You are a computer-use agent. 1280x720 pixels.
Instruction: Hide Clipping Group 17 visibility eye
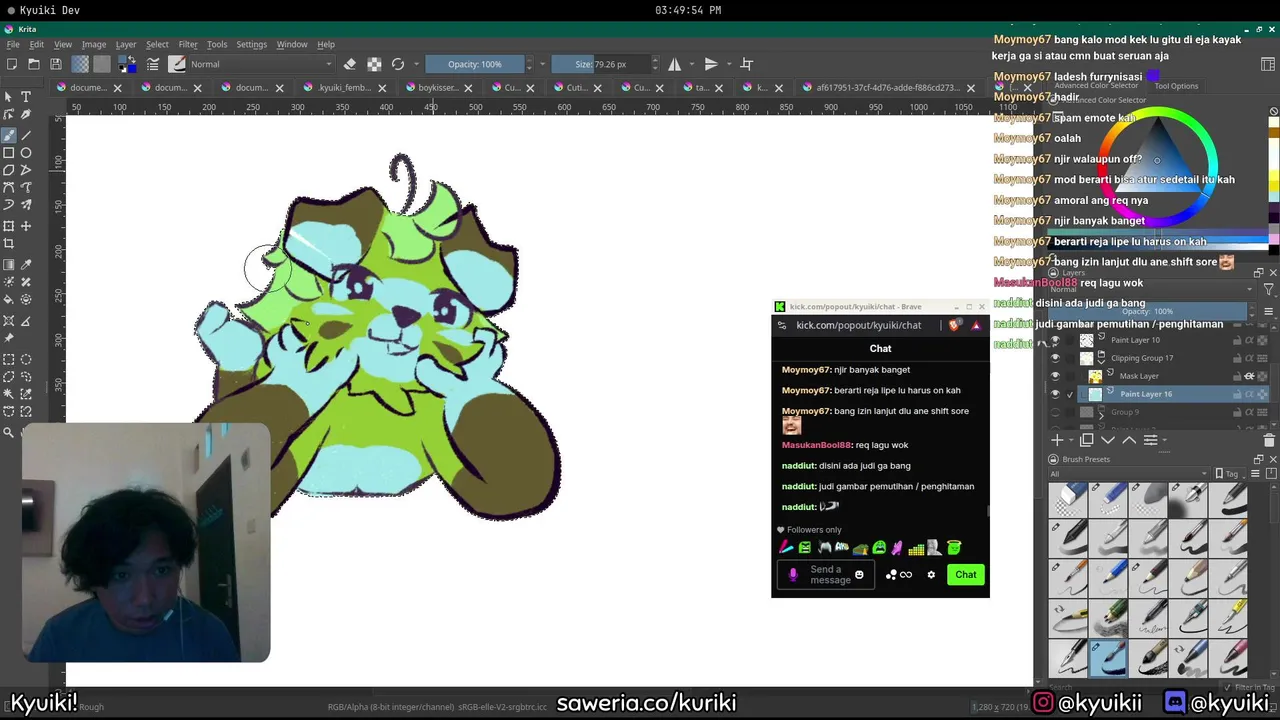point(1055,358)
